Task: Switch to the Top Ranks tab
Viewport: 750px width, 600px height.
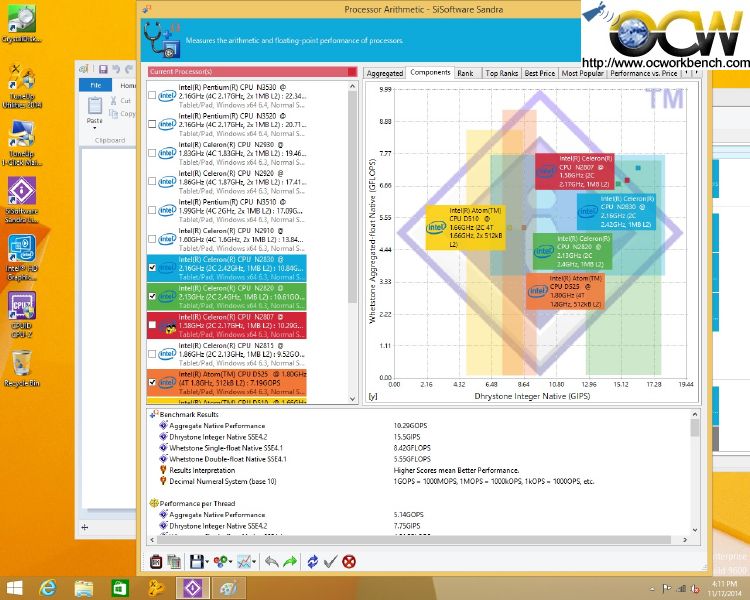Action: click(x=501, y=73)
